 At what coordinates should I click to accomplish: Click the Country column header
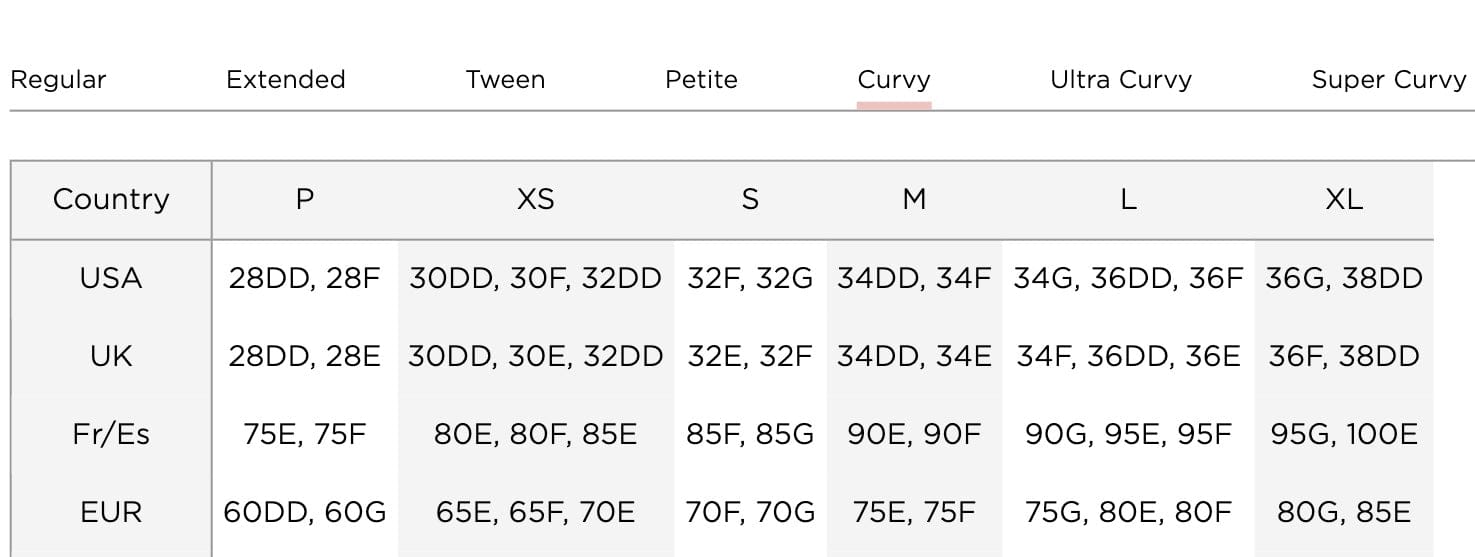coord(111,199)
